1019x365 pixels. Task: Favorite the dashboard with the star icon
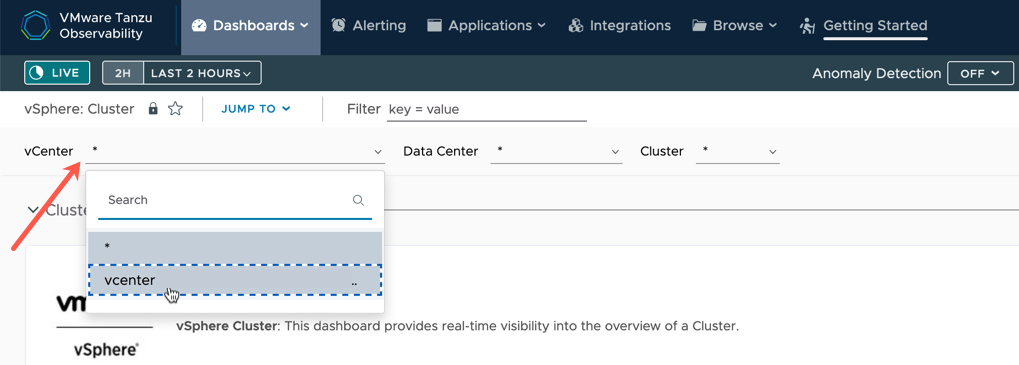tap(175, 108)
